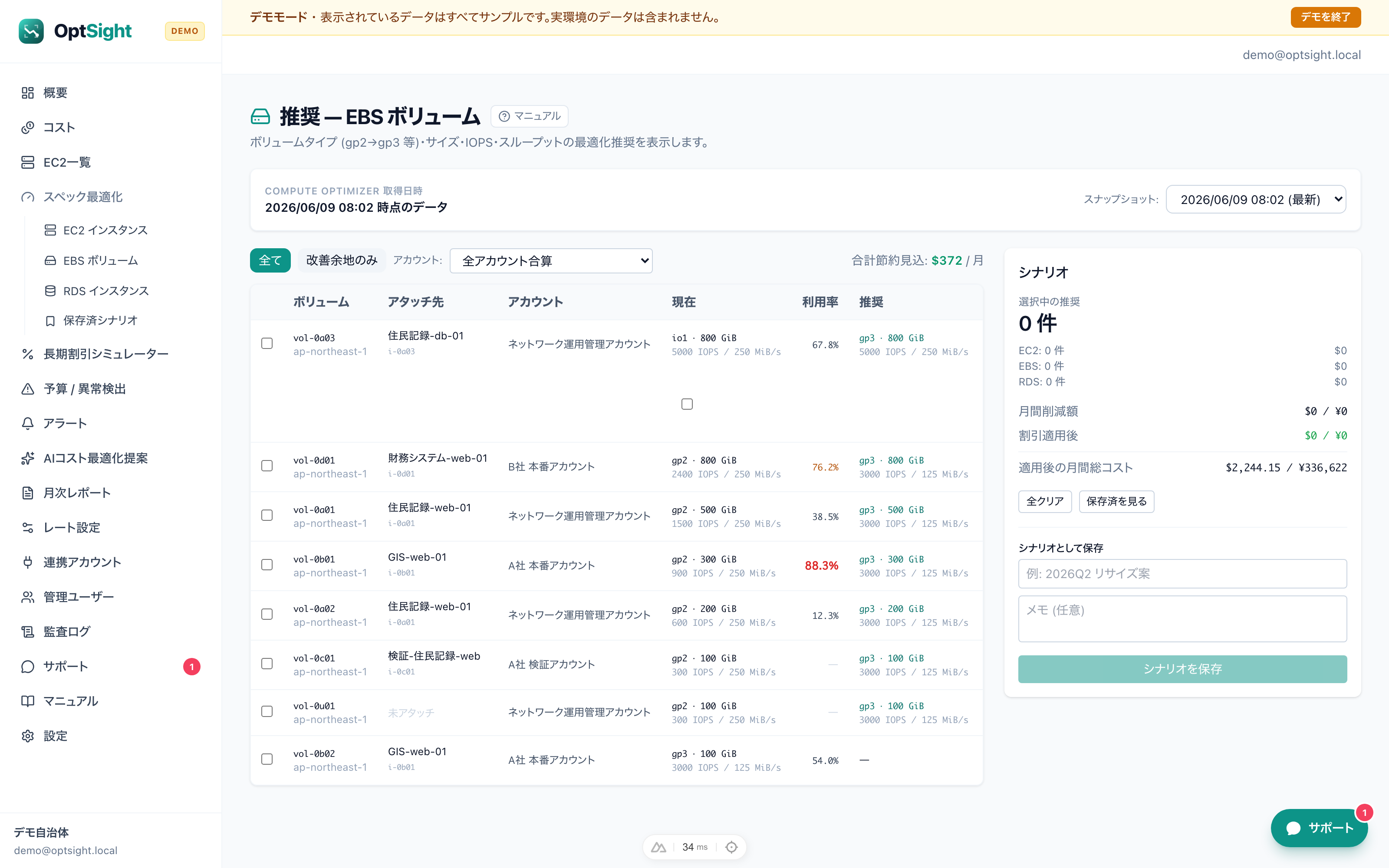Screen dimensions: 1389x868
Task: Click the 長期割引シミュレーター percent icon
Action: 27,354
